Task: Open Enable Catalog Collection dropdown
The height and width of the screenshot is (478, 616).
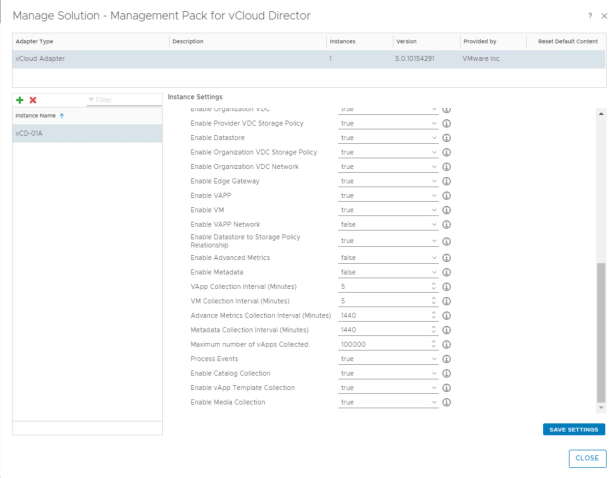Action: 388,373
